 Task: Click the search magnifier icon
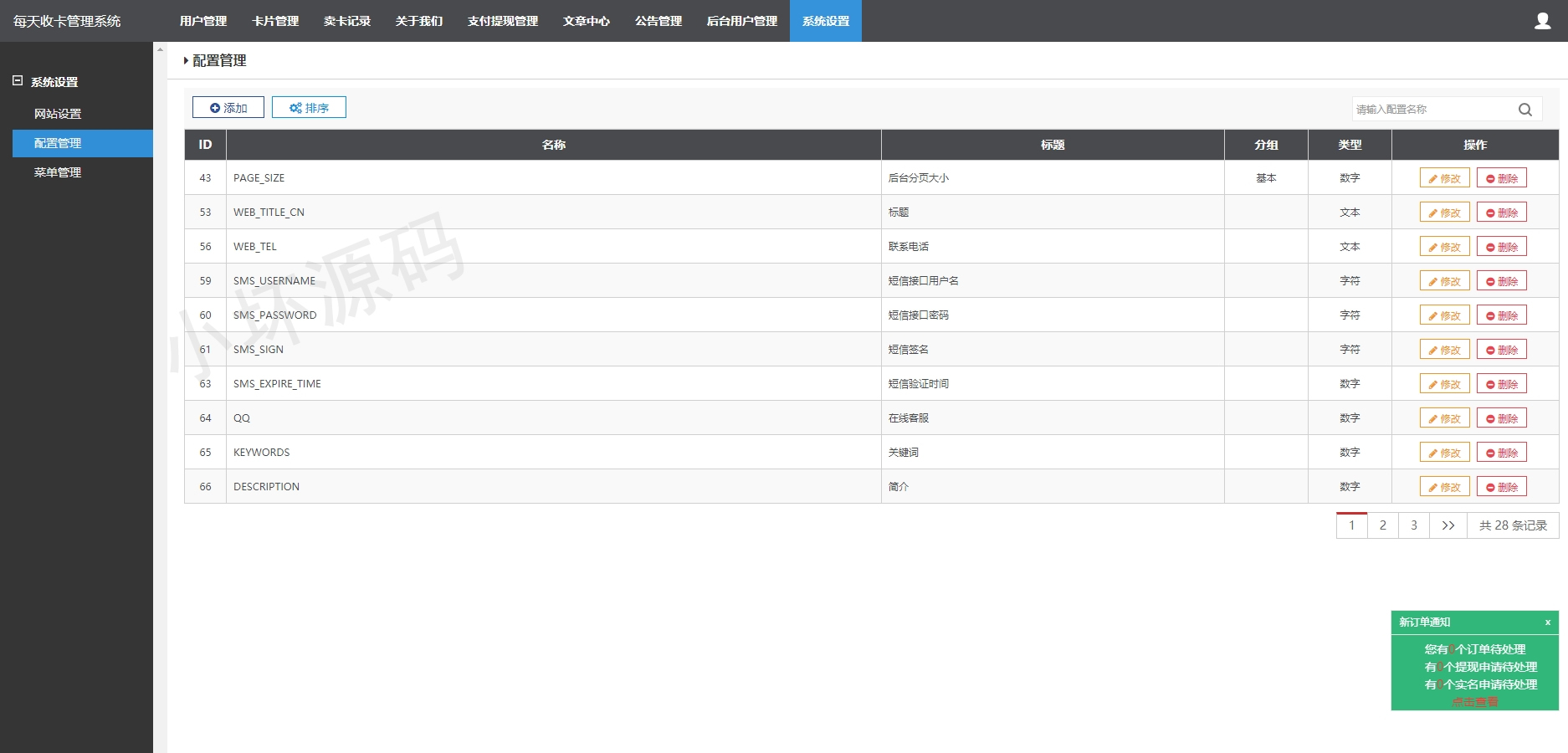[1525, 110]
